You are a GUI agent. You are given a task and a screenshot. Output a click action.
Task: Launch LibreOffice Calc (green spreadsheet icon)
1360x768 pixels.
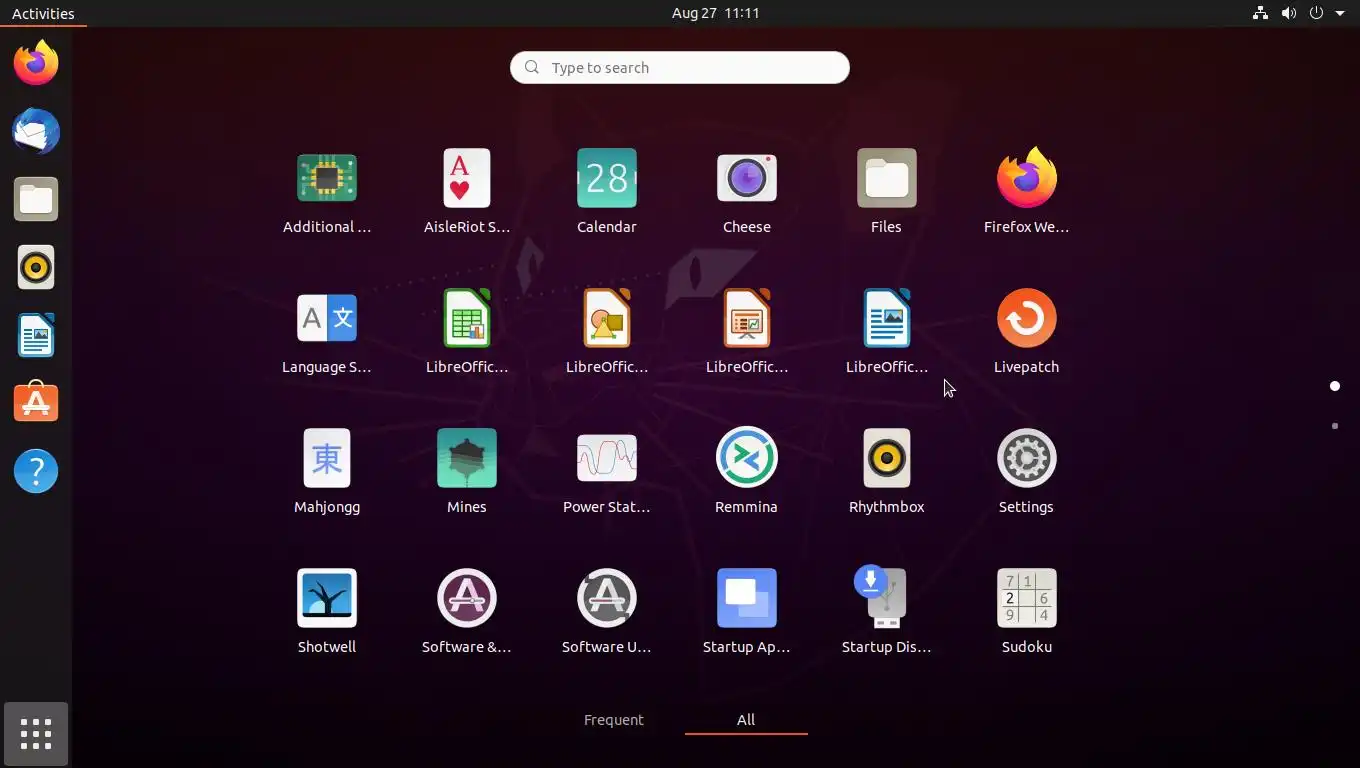tap(467, 319)
